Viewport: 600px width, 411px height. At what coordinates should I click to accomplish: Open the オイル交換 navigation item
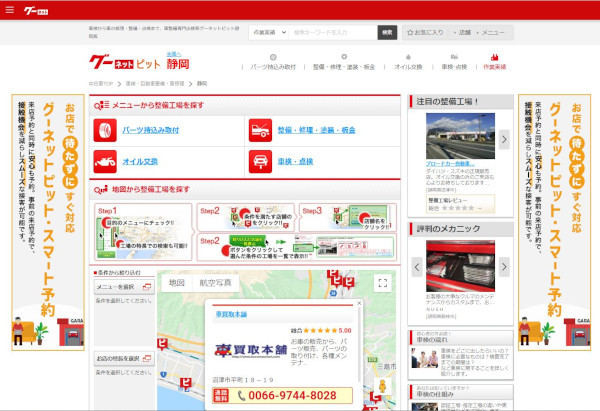(x=408, y=67)
